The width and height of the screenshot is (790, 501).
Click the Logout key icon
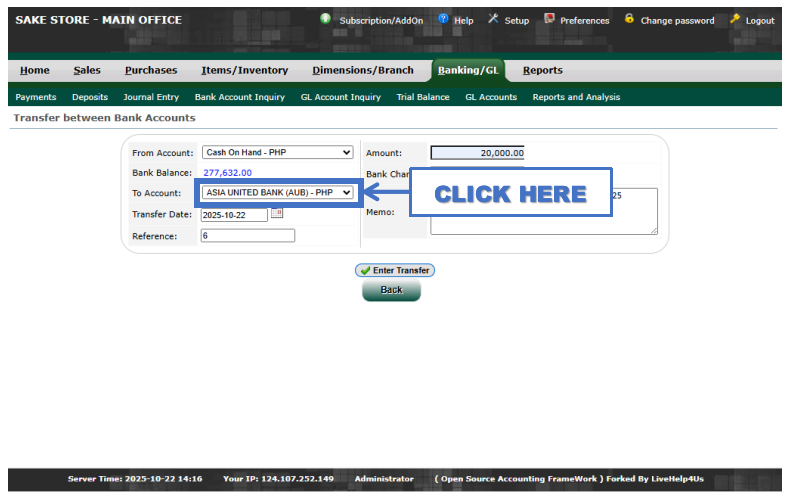[735, 19]
